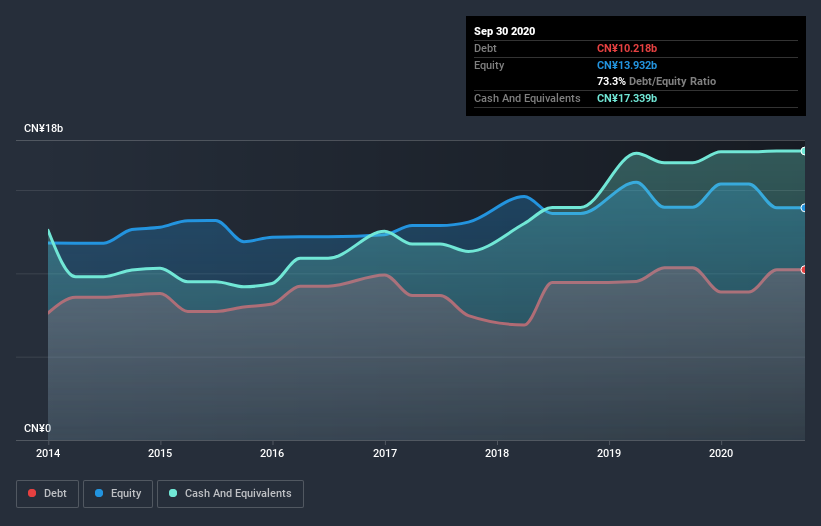821x526 pixels.
Task: Click the red Debt legend dot
Action: (32, 493)
